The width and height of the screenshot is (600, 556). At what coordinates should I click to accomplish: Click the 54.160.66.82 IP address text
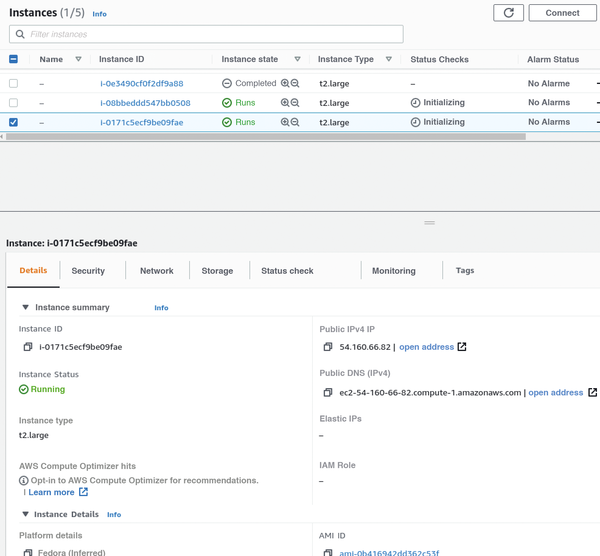click(365, 347)
